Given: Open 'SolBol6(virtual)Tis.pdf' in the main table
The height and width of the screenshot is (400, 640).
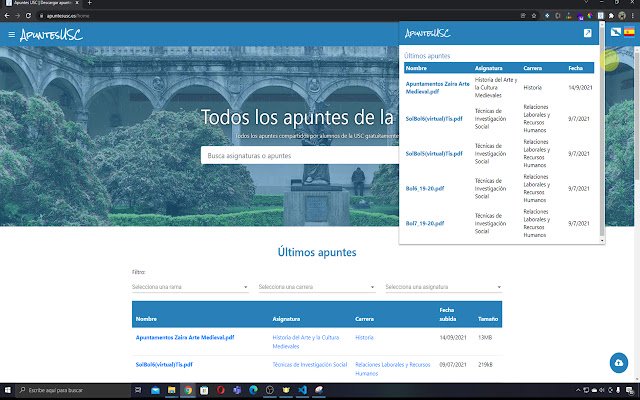Looking at the screenshot, I should pos(164,364).
